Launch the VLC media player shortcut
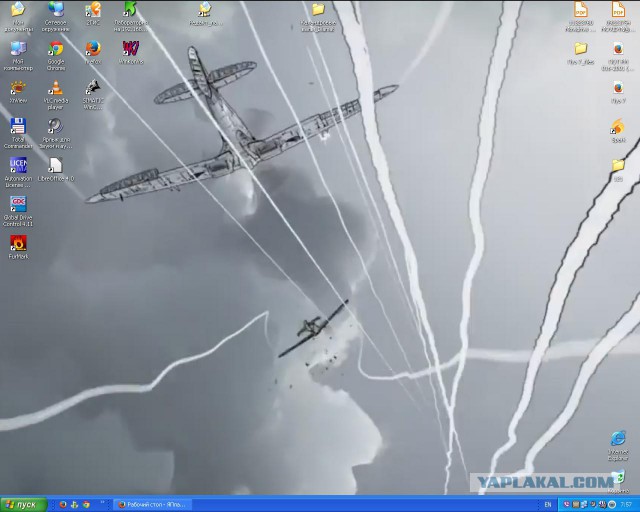Image resolution: width=640 pixels, height=512 pixels. [56, 95]
